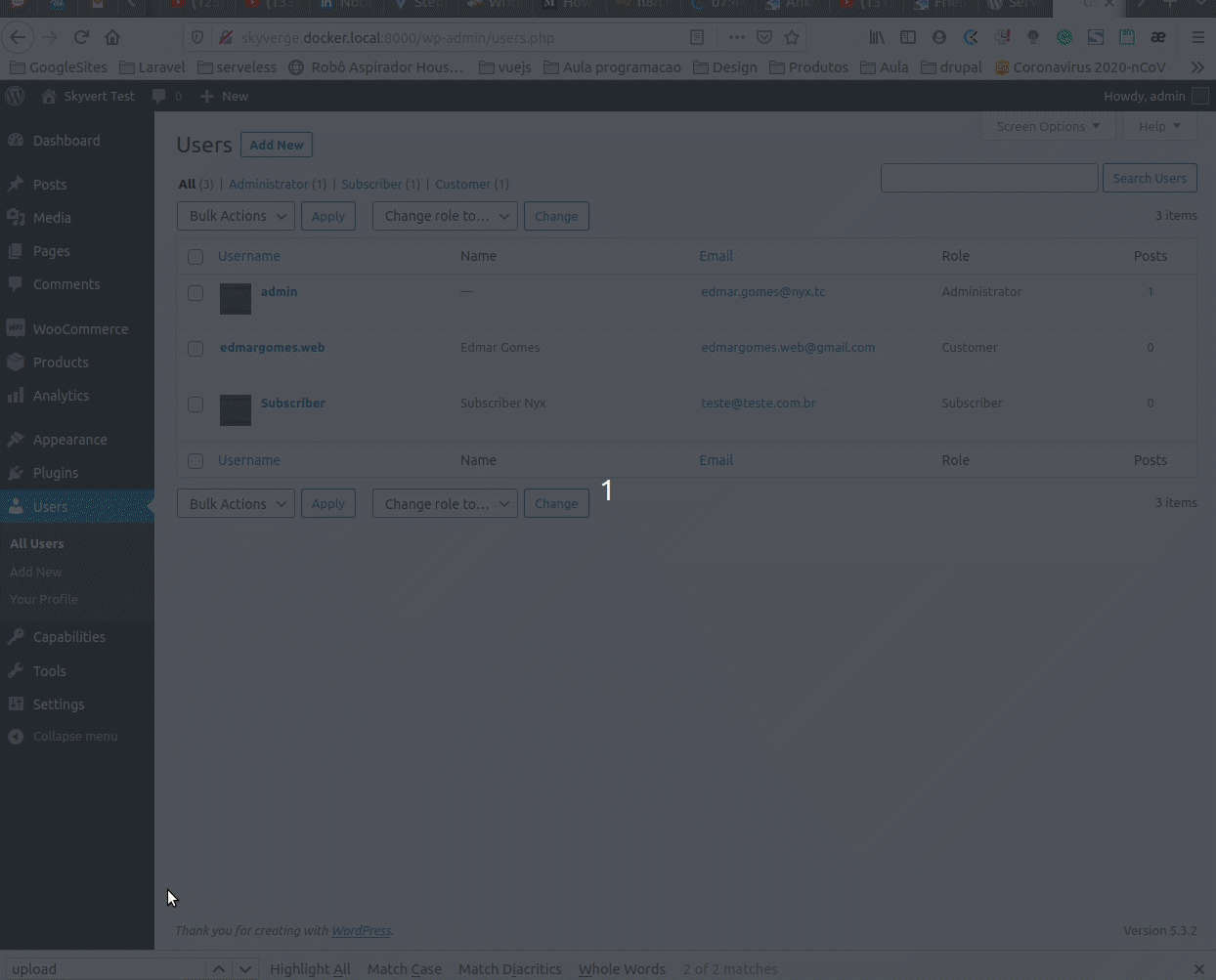
Task: Open Plugins menu
Action: (55, 473)
